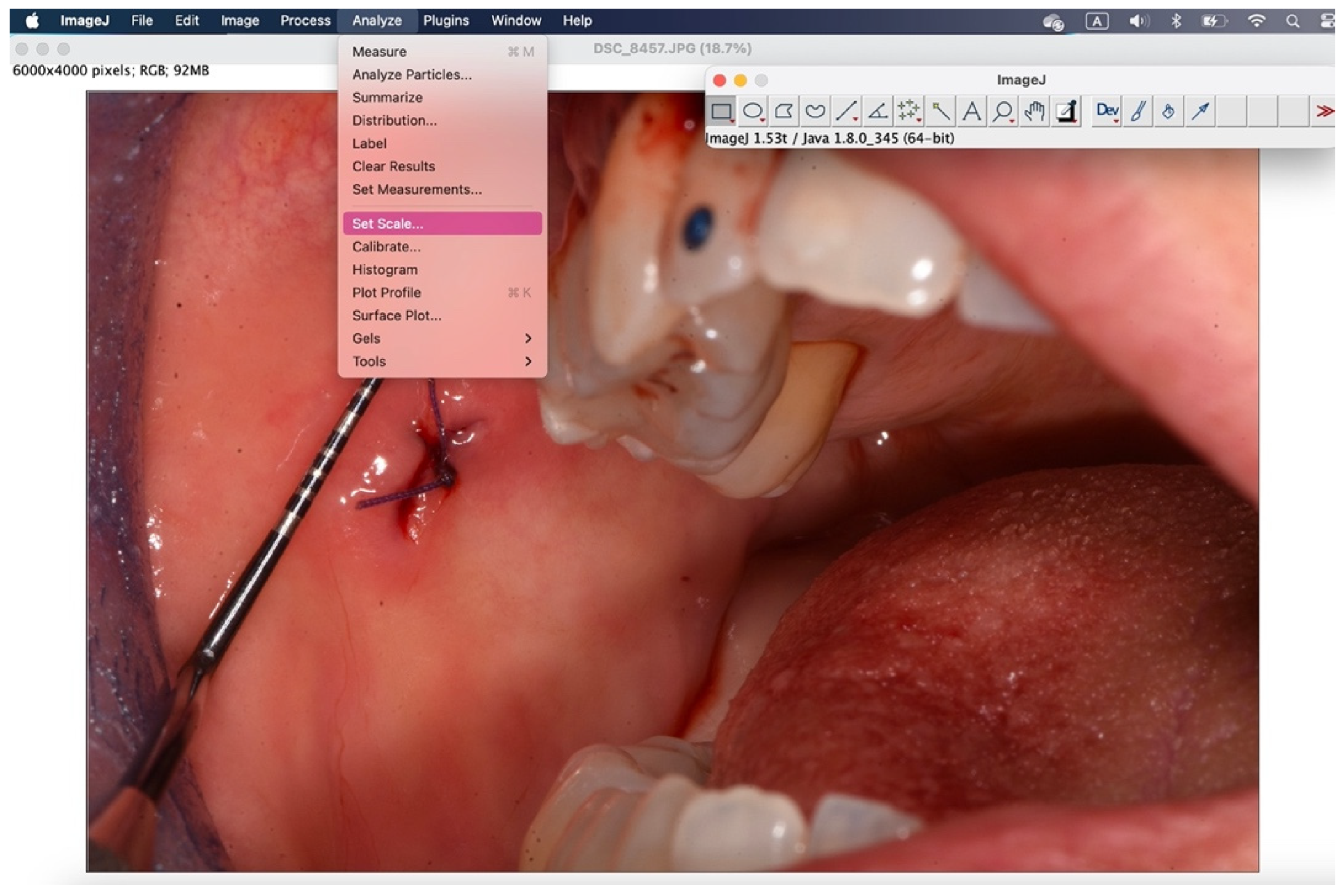Select the Text tool
The height and width of the screenshot is (896, 1344).
click(x=972, y=111)
